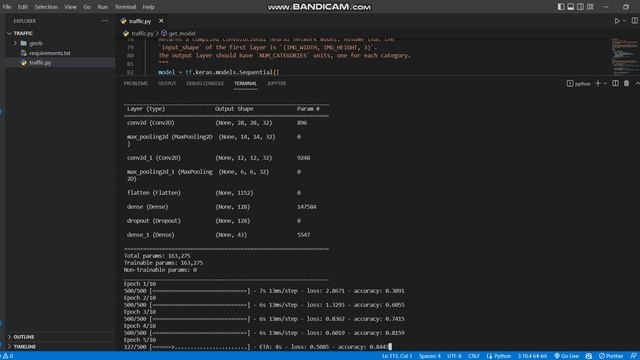Choose the 3.10.4 64-bit interpreter
This screenshot has height=360, width=640.
pyautogui.click(x=532, y=356)
